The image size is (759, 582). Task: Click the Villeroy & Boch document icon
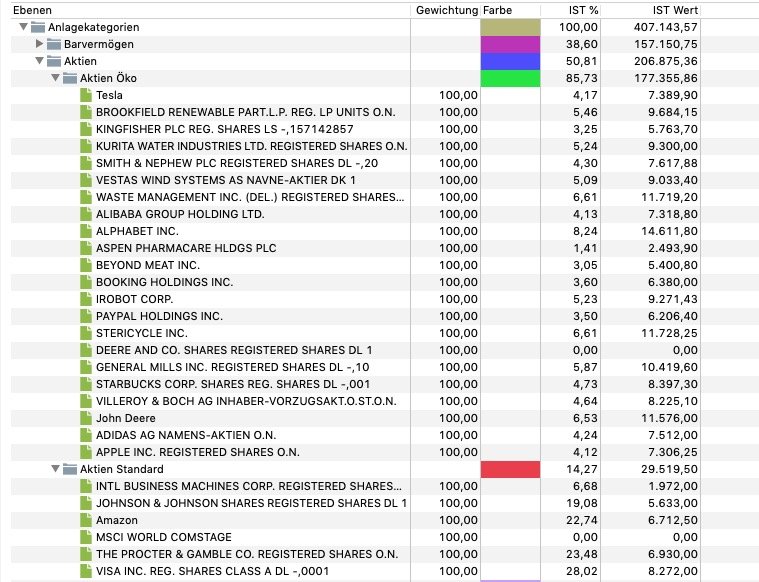(x=86, y=401)
